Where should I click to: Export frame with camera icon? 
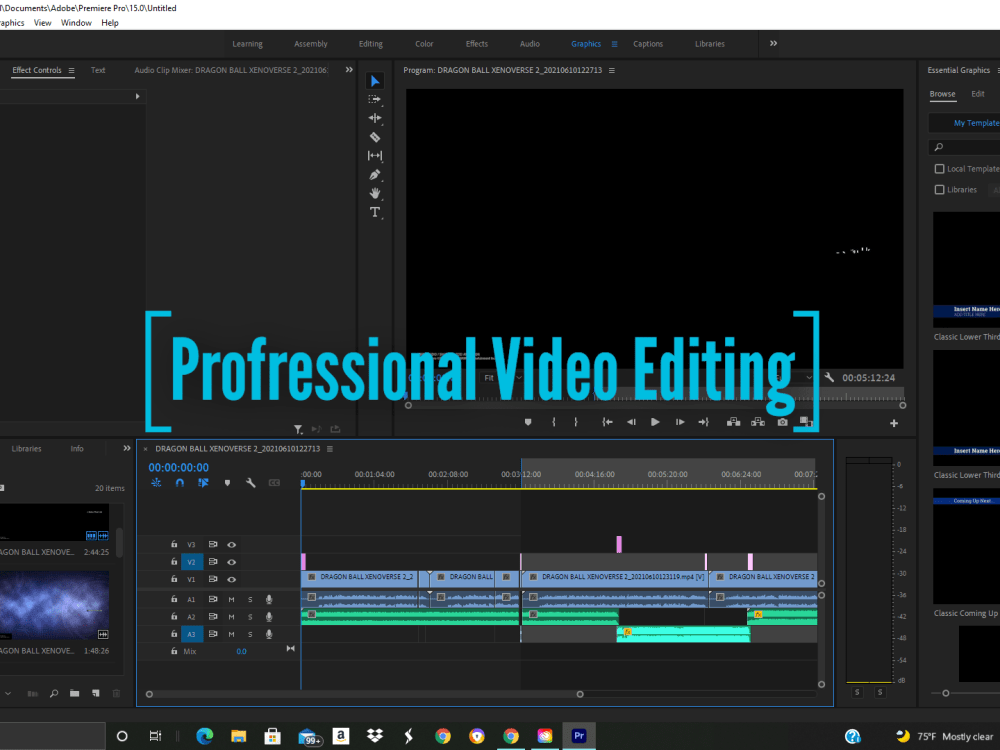[x=783, y=422]
